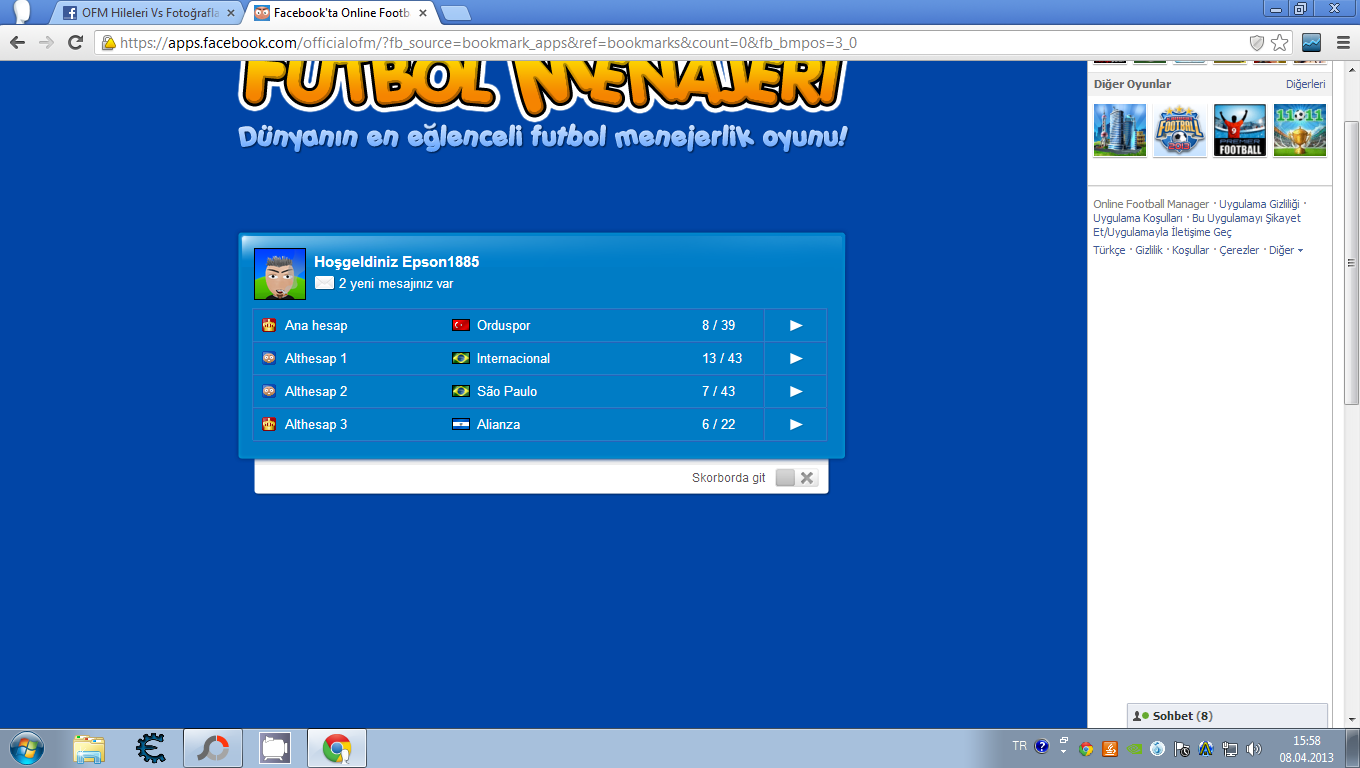1360x768 pixels.
Task: Click the volume speaker icon in the tray
Action: (1254, 748)
